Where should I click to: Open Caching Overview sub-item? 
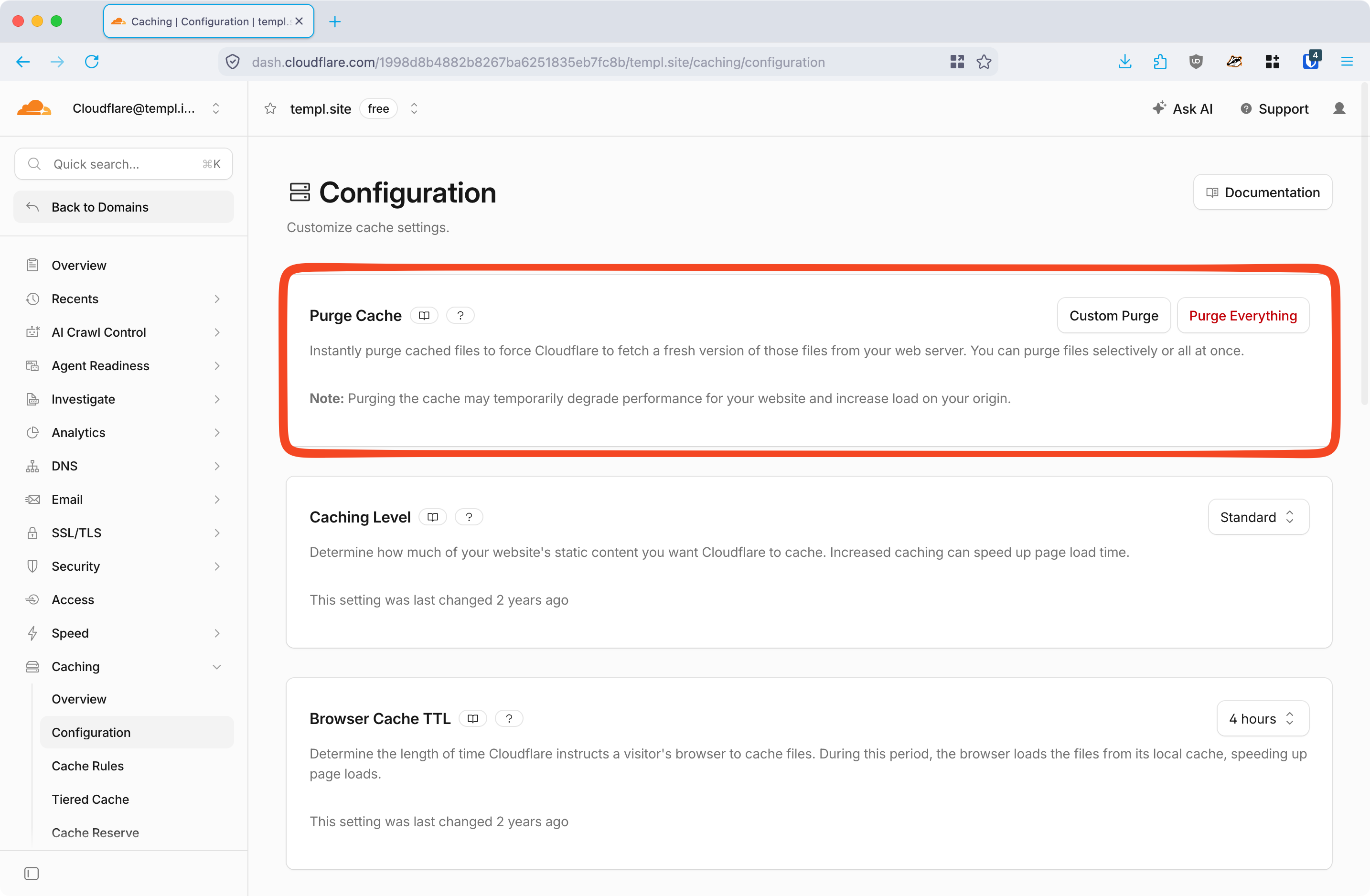[x=137, y=699]
